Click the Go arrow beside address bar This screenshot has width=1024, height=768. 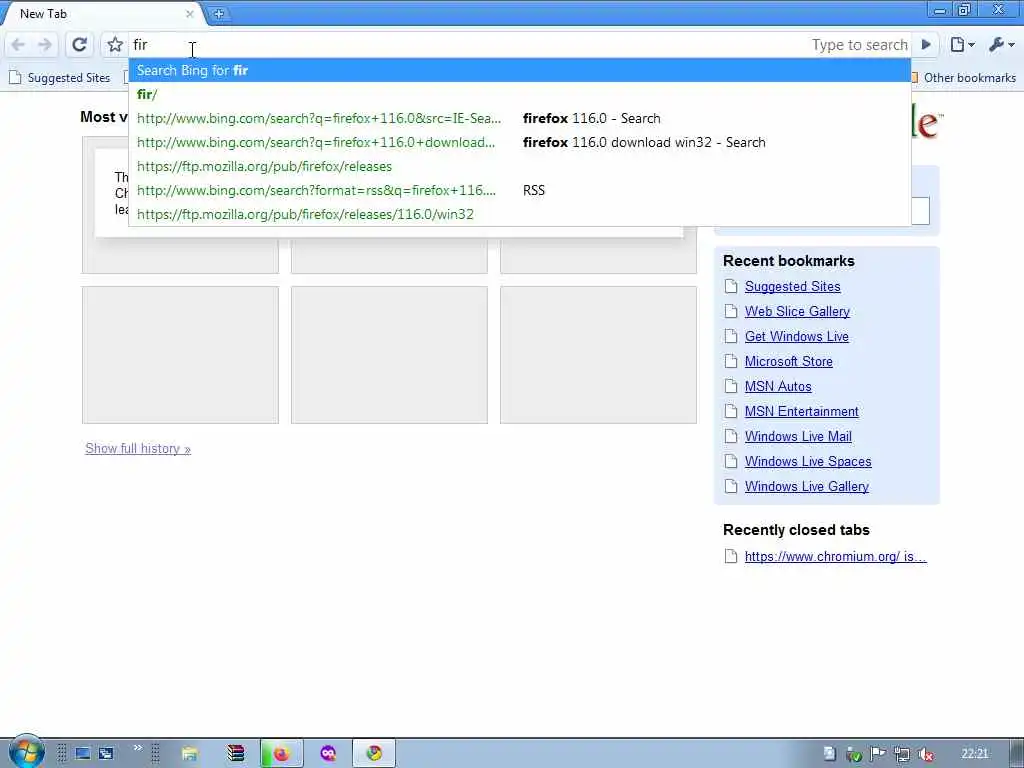click(x=926, y=44)
